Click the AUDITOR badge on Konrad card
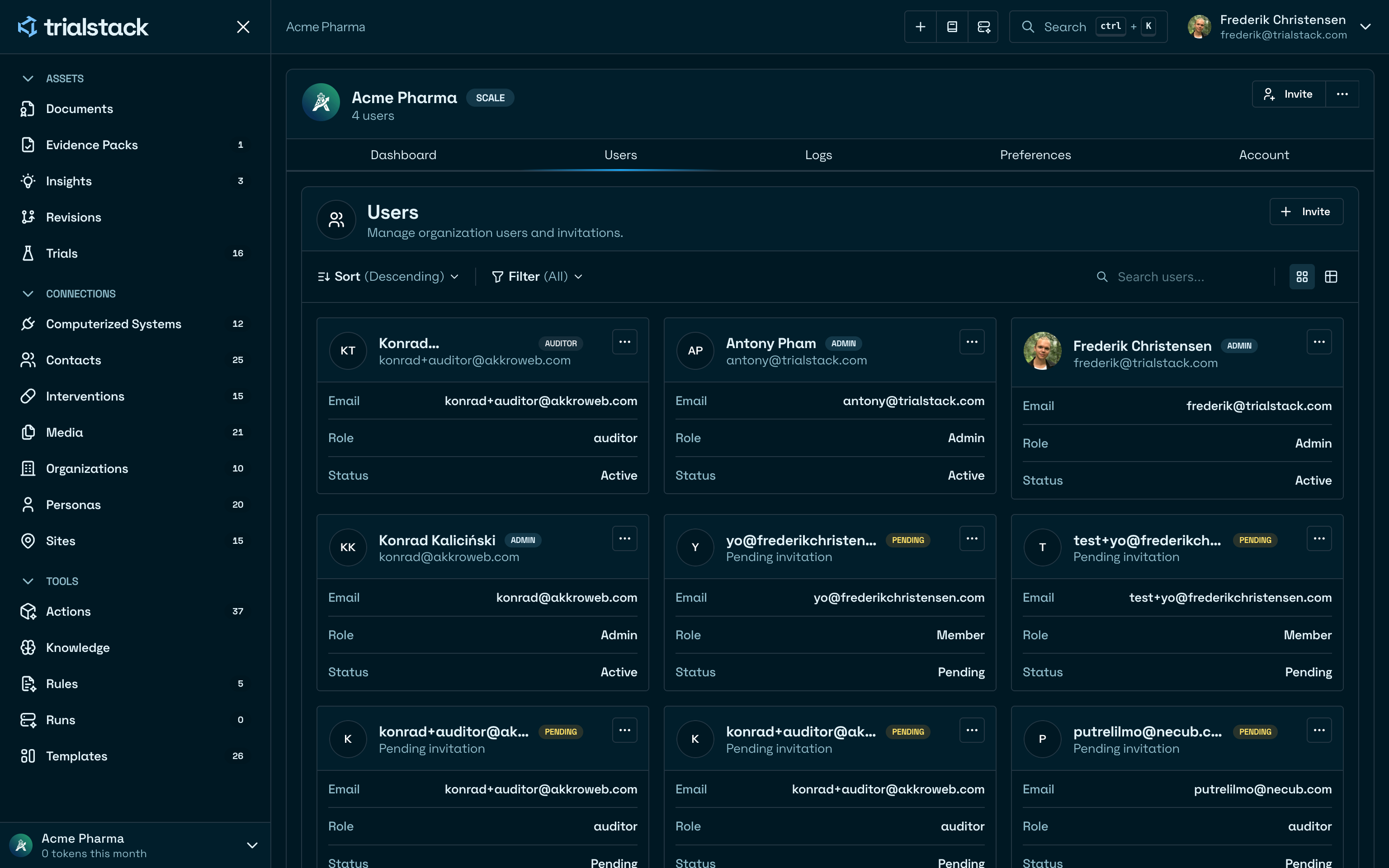 (561, 343)
